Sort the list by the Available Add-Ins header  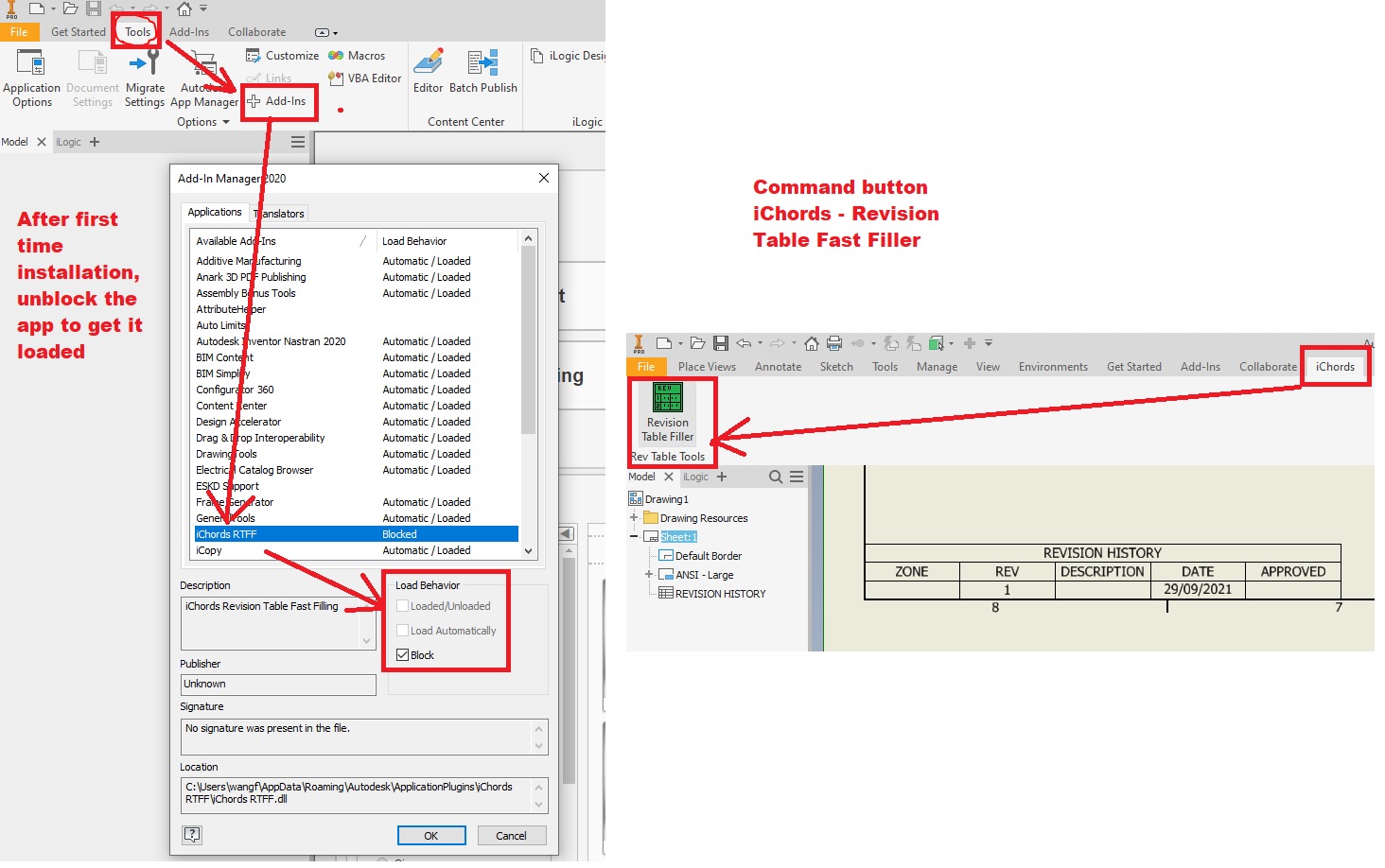[282, 241]
